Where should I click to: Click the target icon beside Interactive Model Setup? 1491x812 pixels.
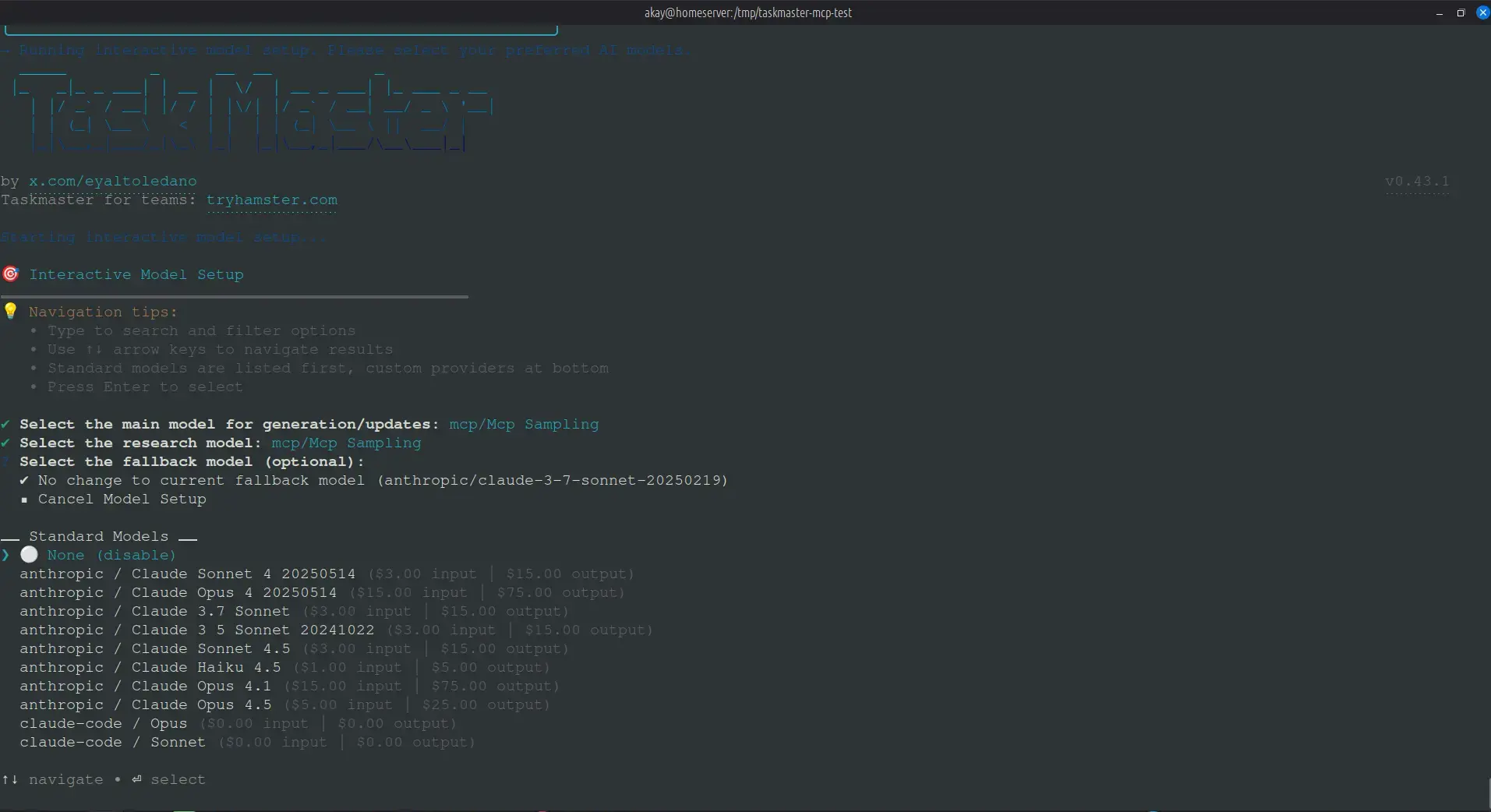(x=10, y=274)
